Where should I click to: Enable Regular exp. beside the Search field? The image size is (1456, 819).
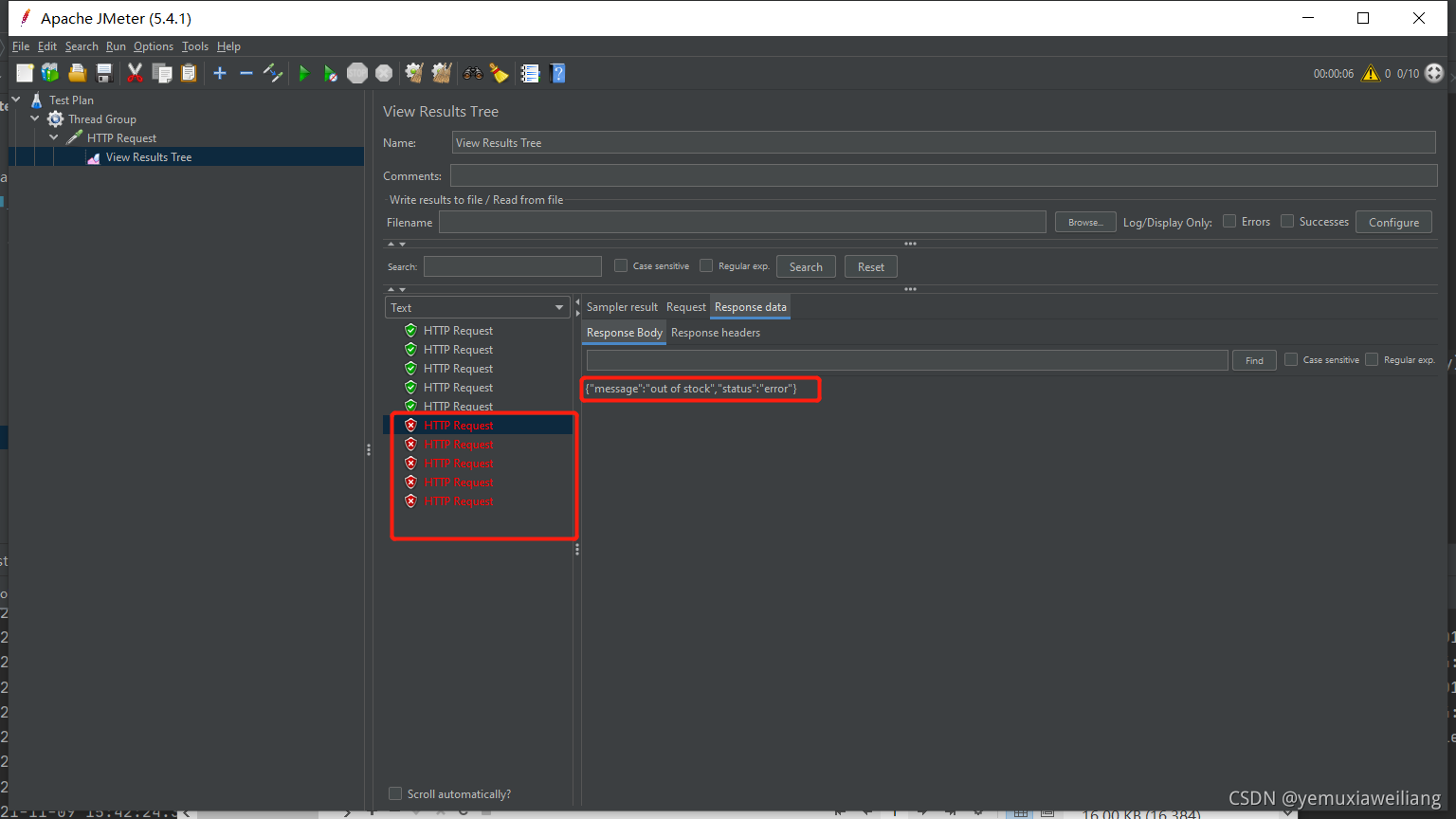point(706,265)
